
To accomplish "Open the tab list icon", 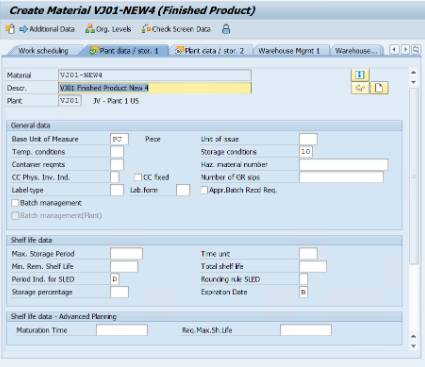I will point(416,50).
